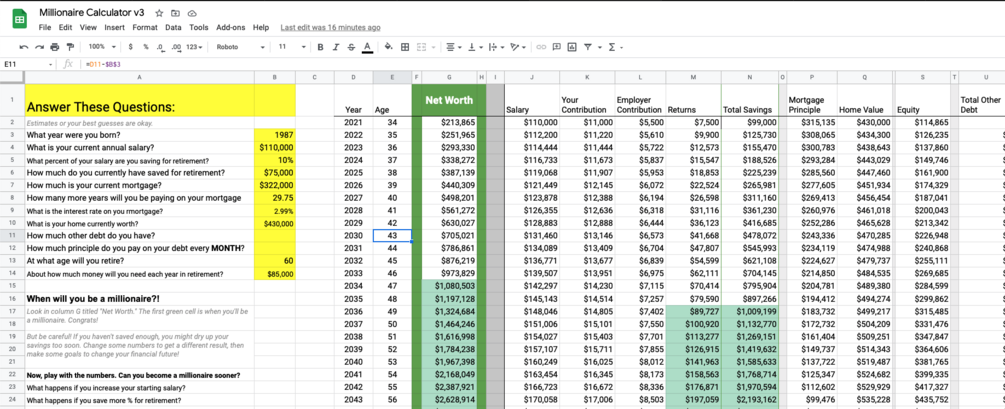Open the zoom 100% dropdown
Viewport: 1005px width, 409px height.
tap(103, 47)
